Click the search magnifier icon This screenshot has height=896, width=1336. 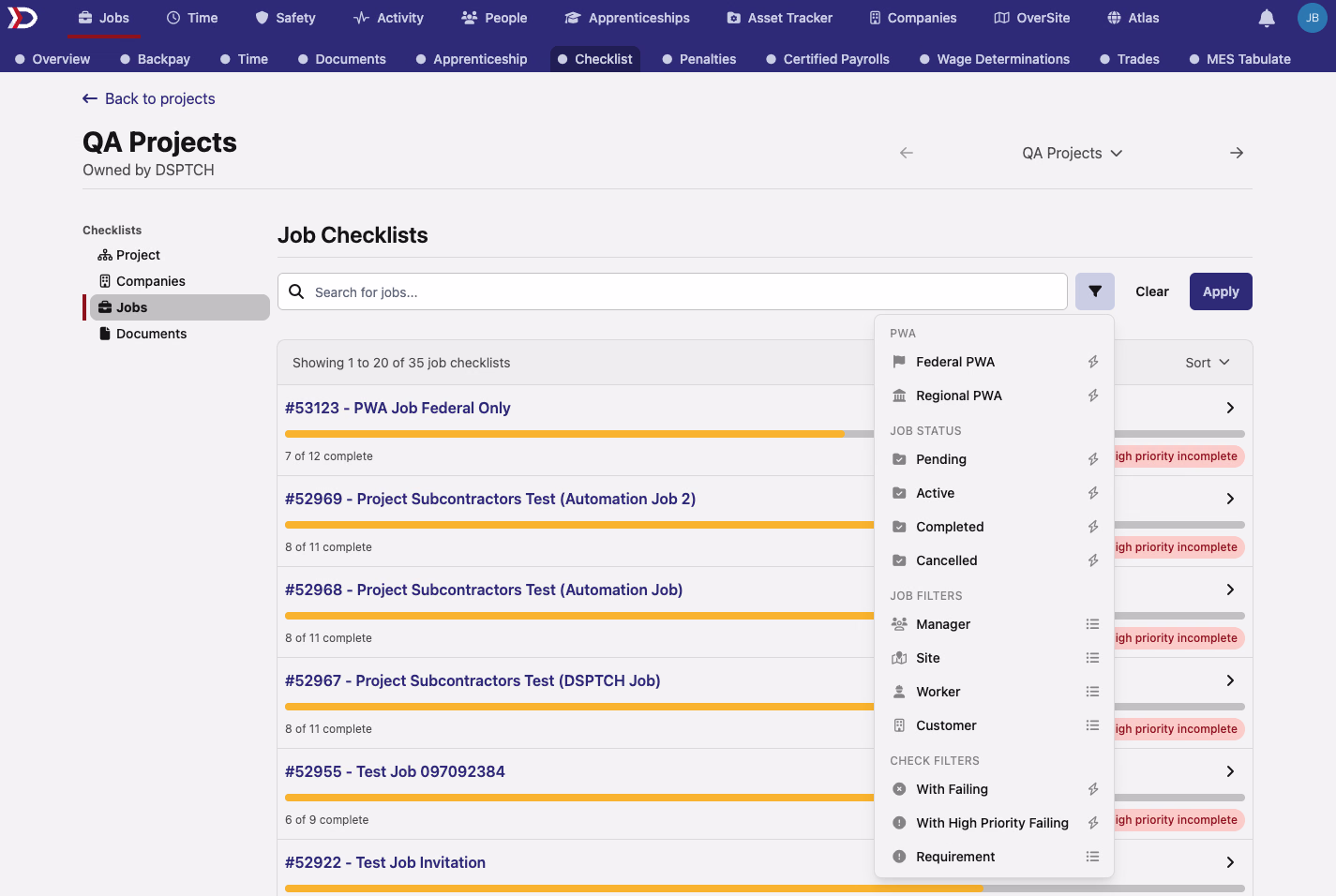pyautogui.click(x=296, y=291)
